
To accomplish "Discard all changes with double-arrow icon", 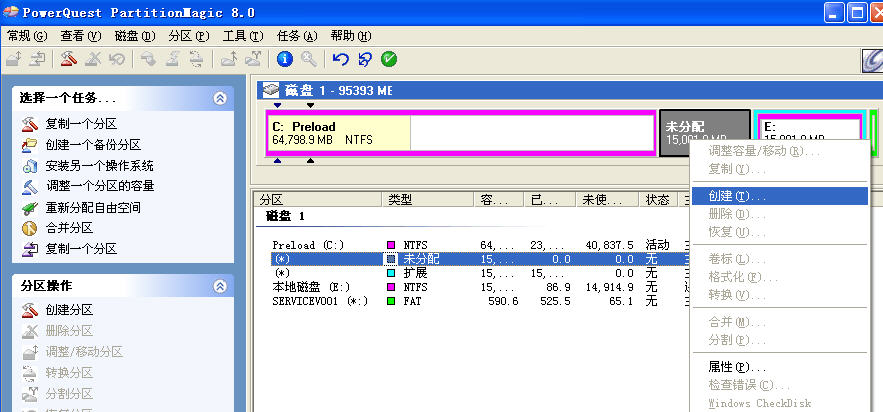I will pos(365,59).
